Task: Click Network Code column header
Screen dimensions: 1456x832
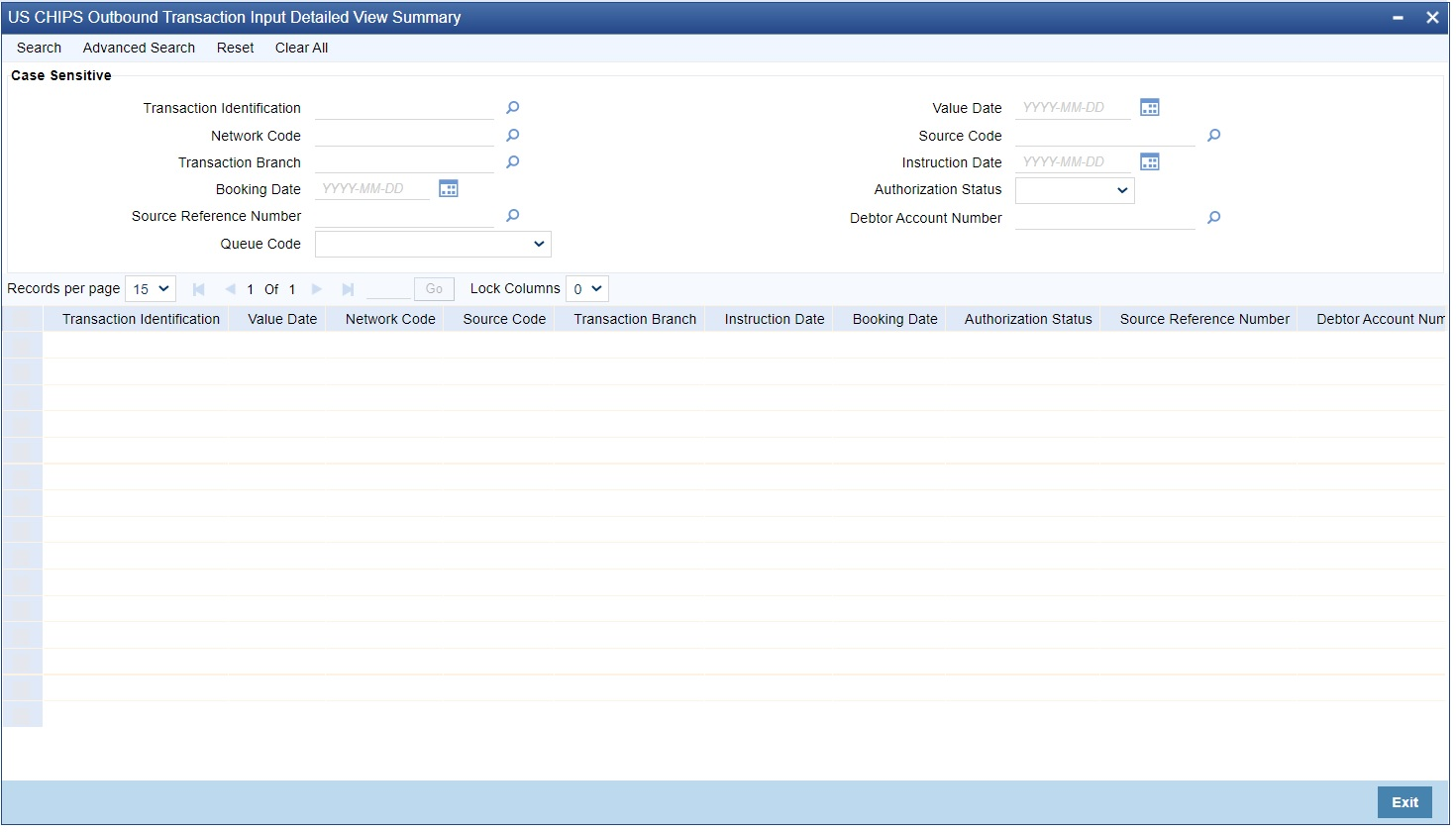Action: [x=390, y=319]
